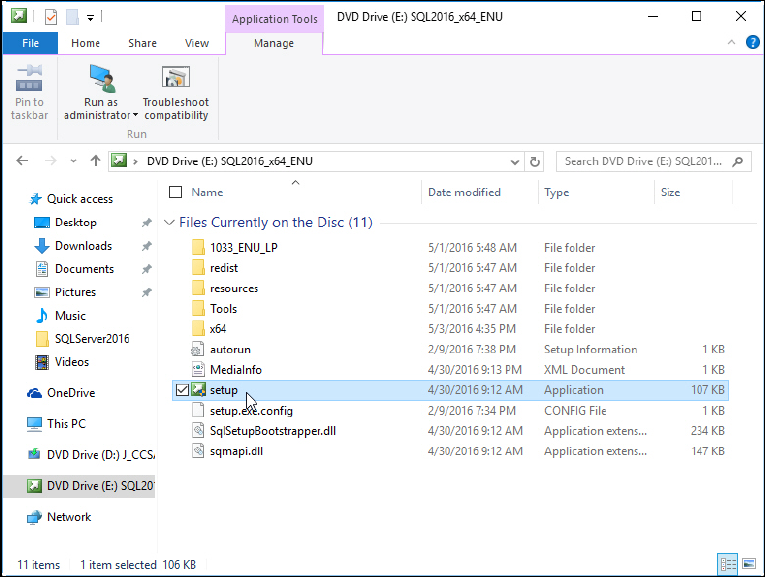Click the search magnifier icon
Screen dimensions: 765x577
[738, 161]
